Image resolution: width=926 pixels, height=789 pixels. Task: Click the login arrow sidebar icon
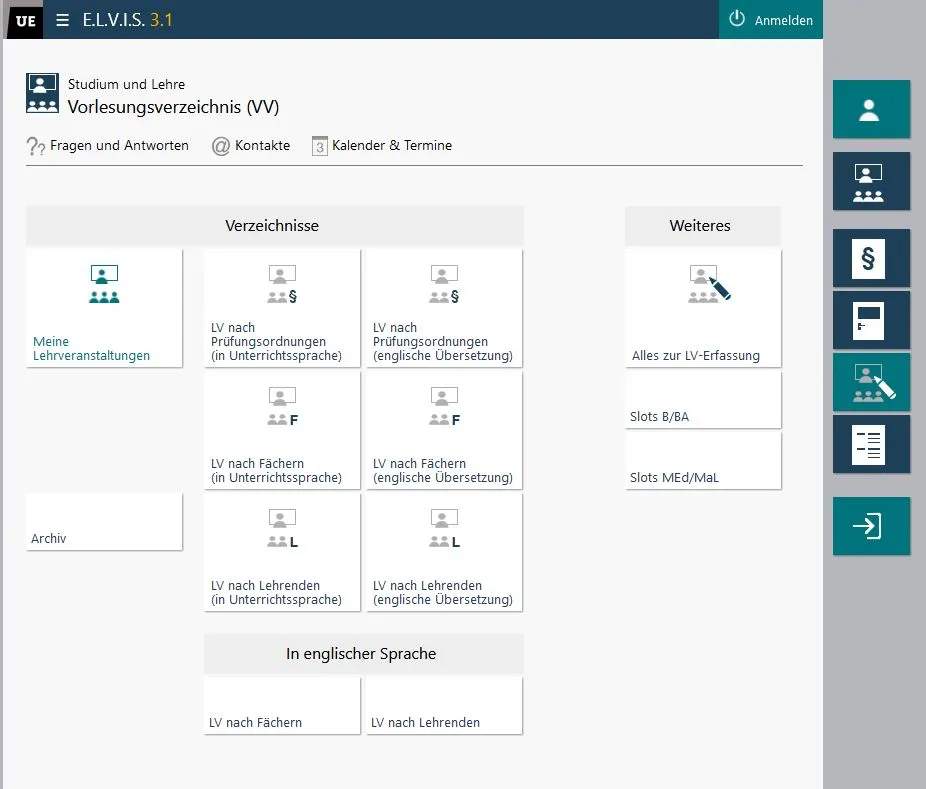point(871,526)
